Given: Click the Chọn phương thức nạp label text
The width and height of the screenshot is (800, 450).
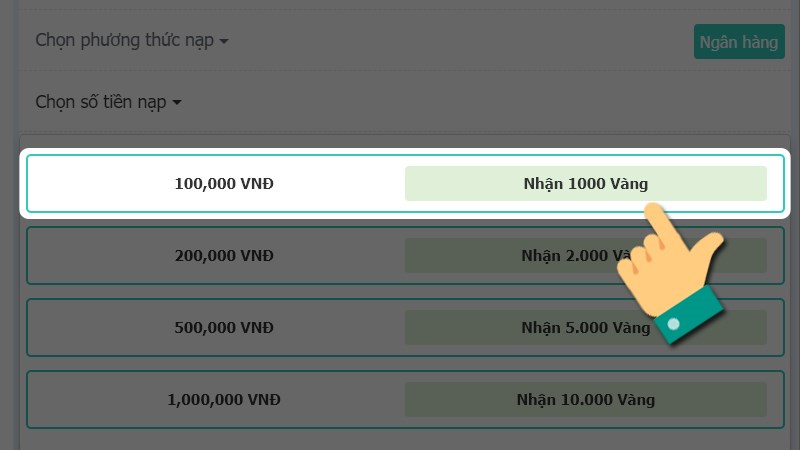Looking at the screenshot, I should point(124,40).
